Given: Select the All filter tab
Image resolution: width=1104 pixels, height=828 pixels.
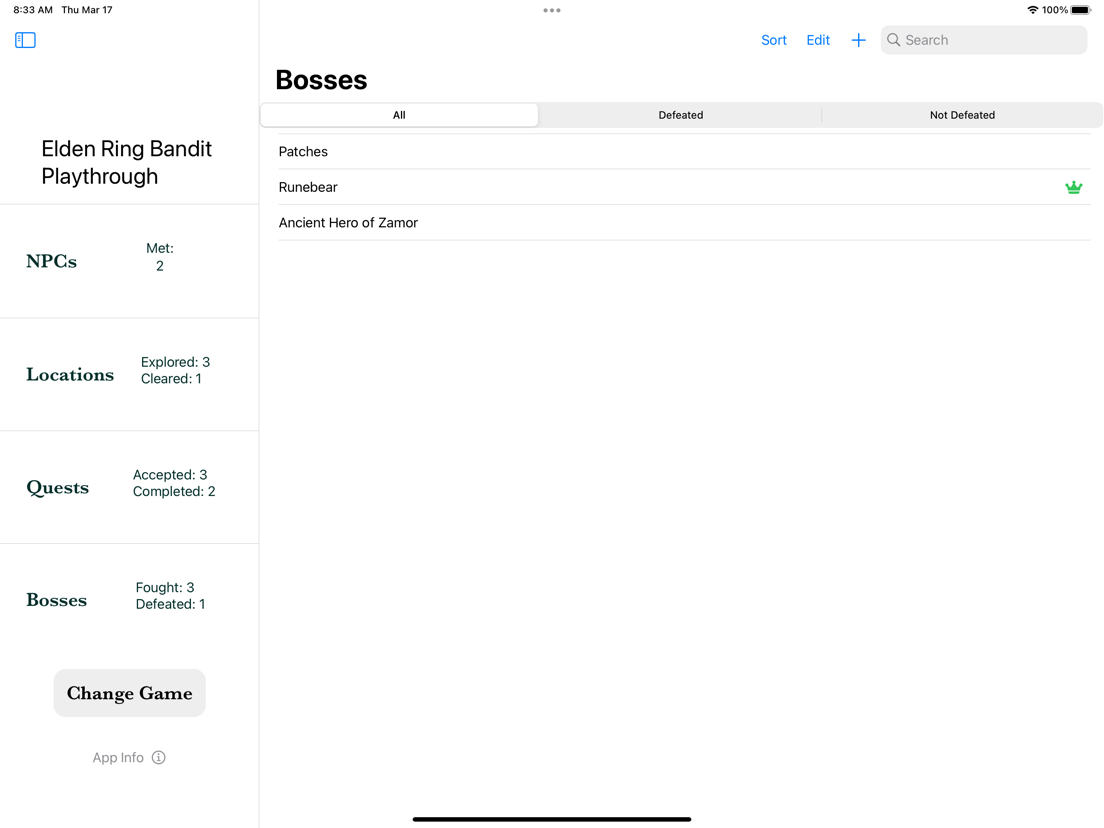Looking at the screenshot, I should pos(399,115).
